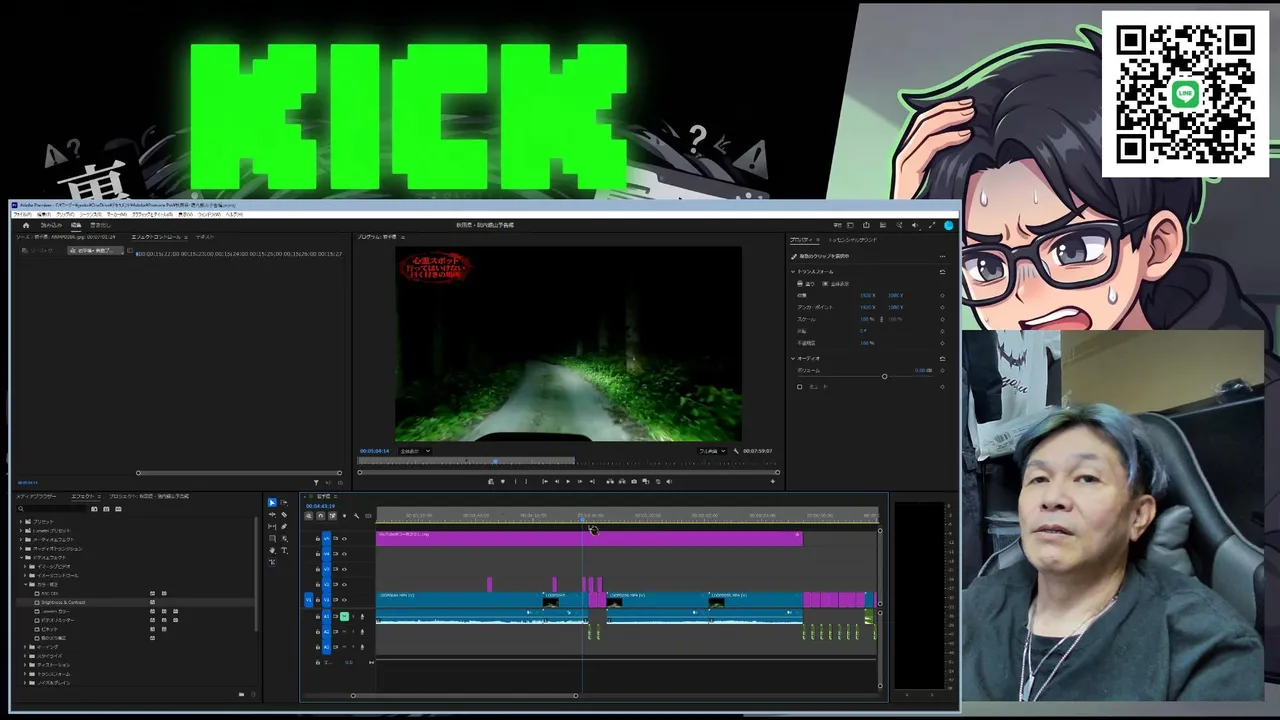Toggle eye visibility of track V5
The width and height of the screenshot is (1280, 720).
coord(344,538)
